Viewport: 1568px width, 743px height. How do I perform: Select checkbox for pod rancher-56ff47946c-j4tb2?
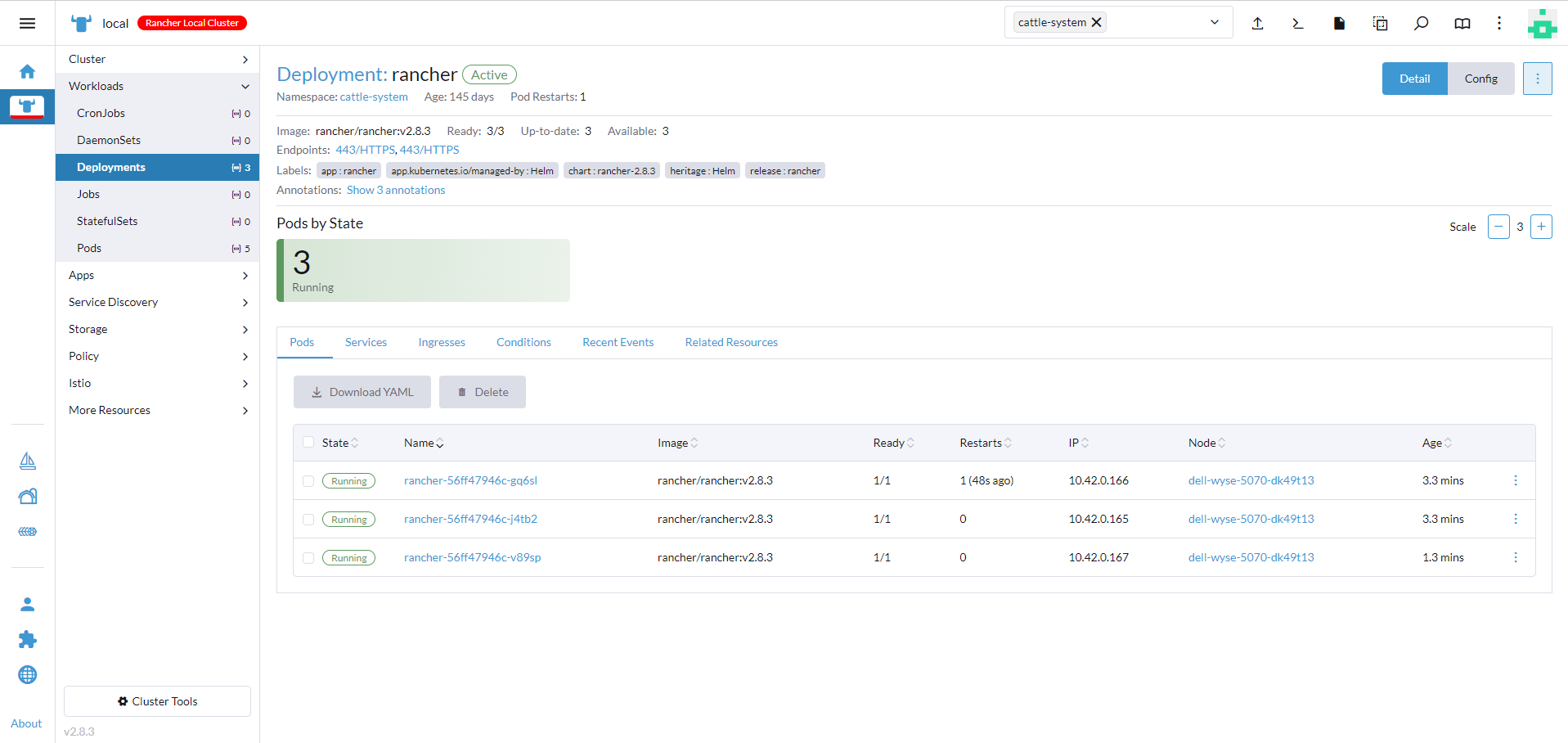pyautogui.click(x=308, y=520)
